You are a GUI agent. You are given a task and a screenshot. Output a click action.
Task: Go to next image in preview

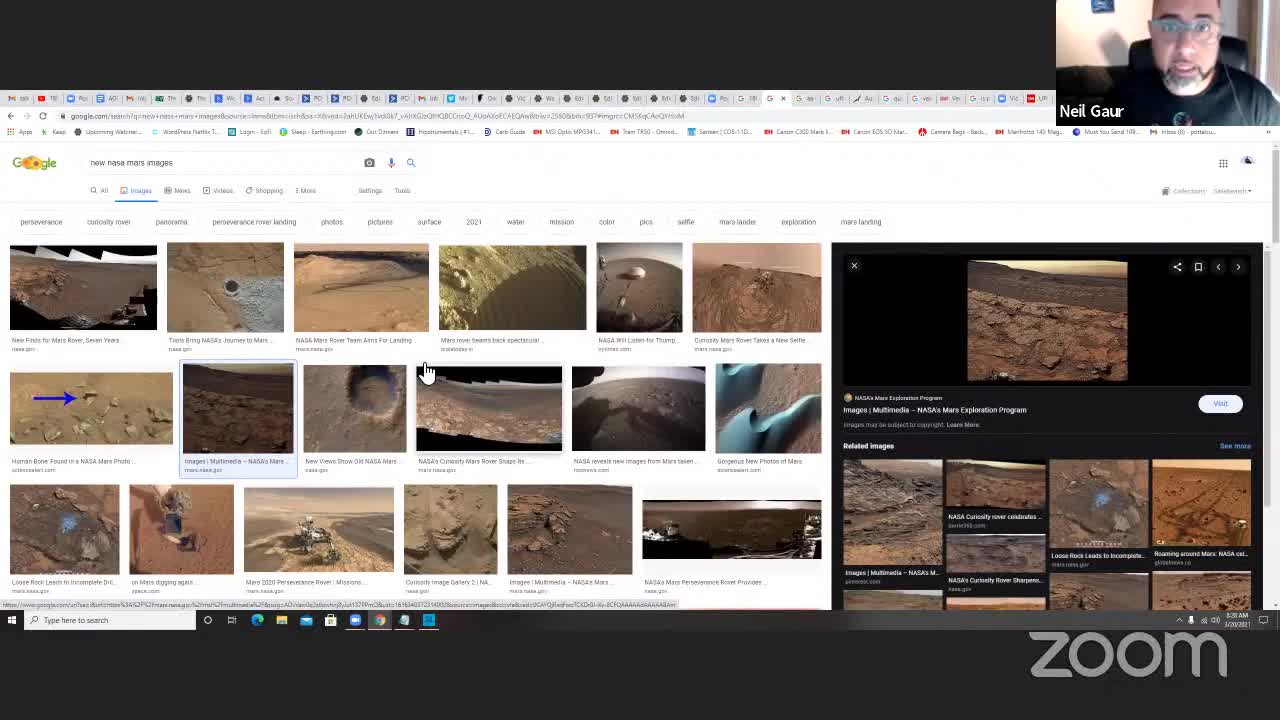1238,267
